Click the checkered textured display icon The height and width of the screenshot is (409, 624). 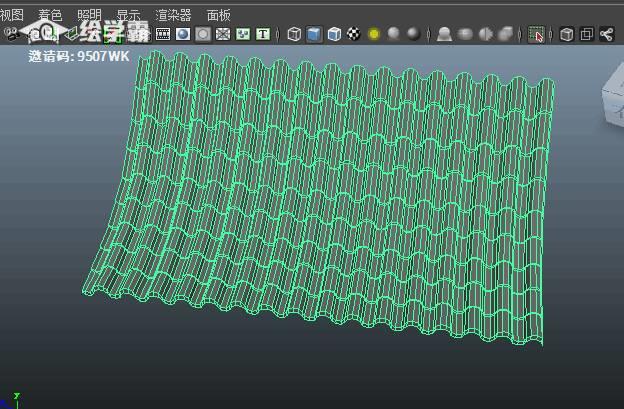point(353,34)
